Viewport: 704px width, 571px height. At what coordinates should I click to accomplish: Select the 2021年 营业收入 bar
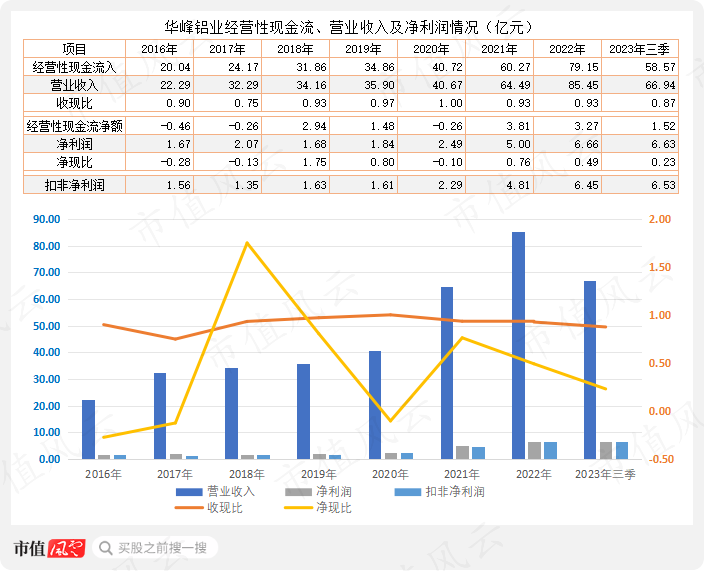[447, 373]
